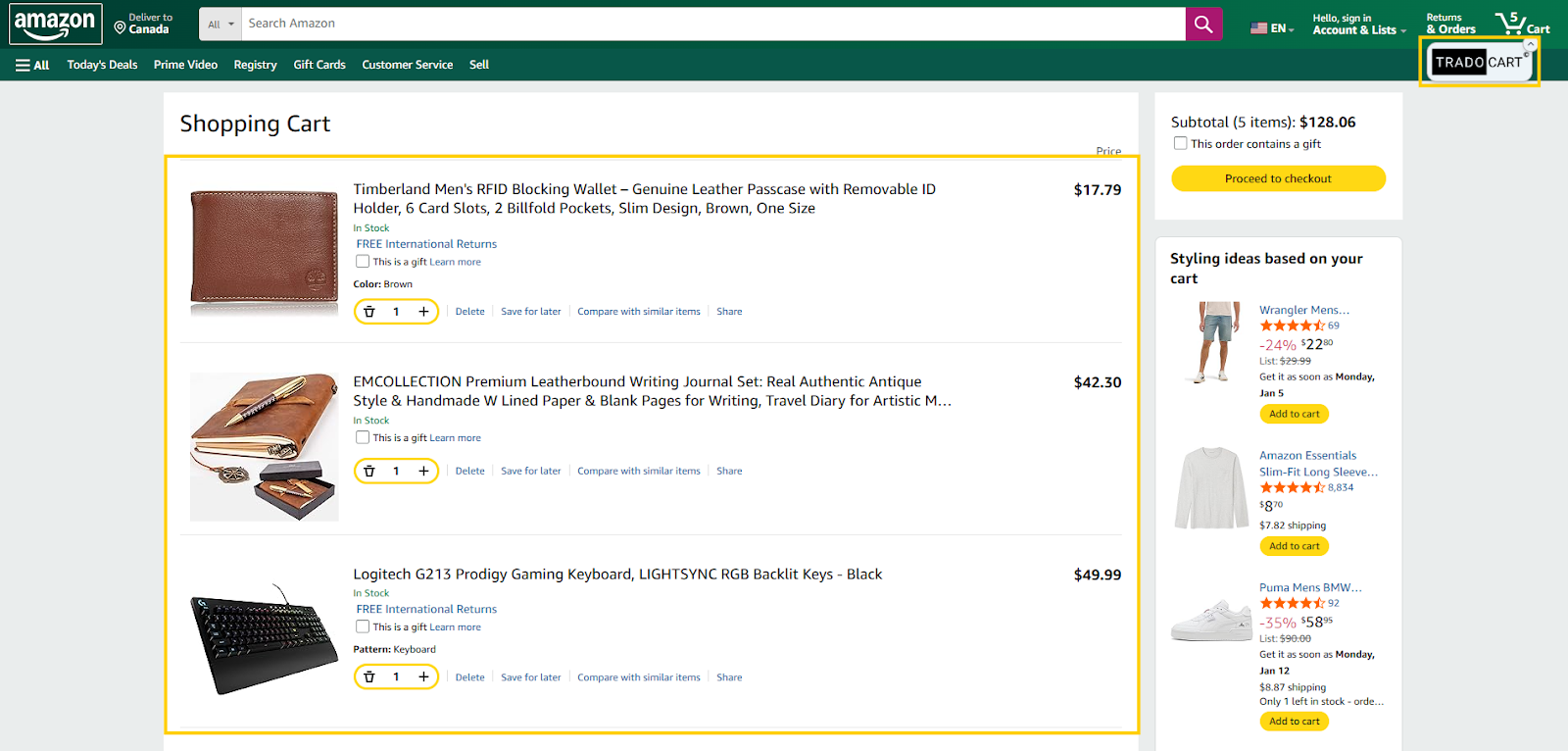
Task: Open Wrangler Mens product link
Action: click(1304, 310)
